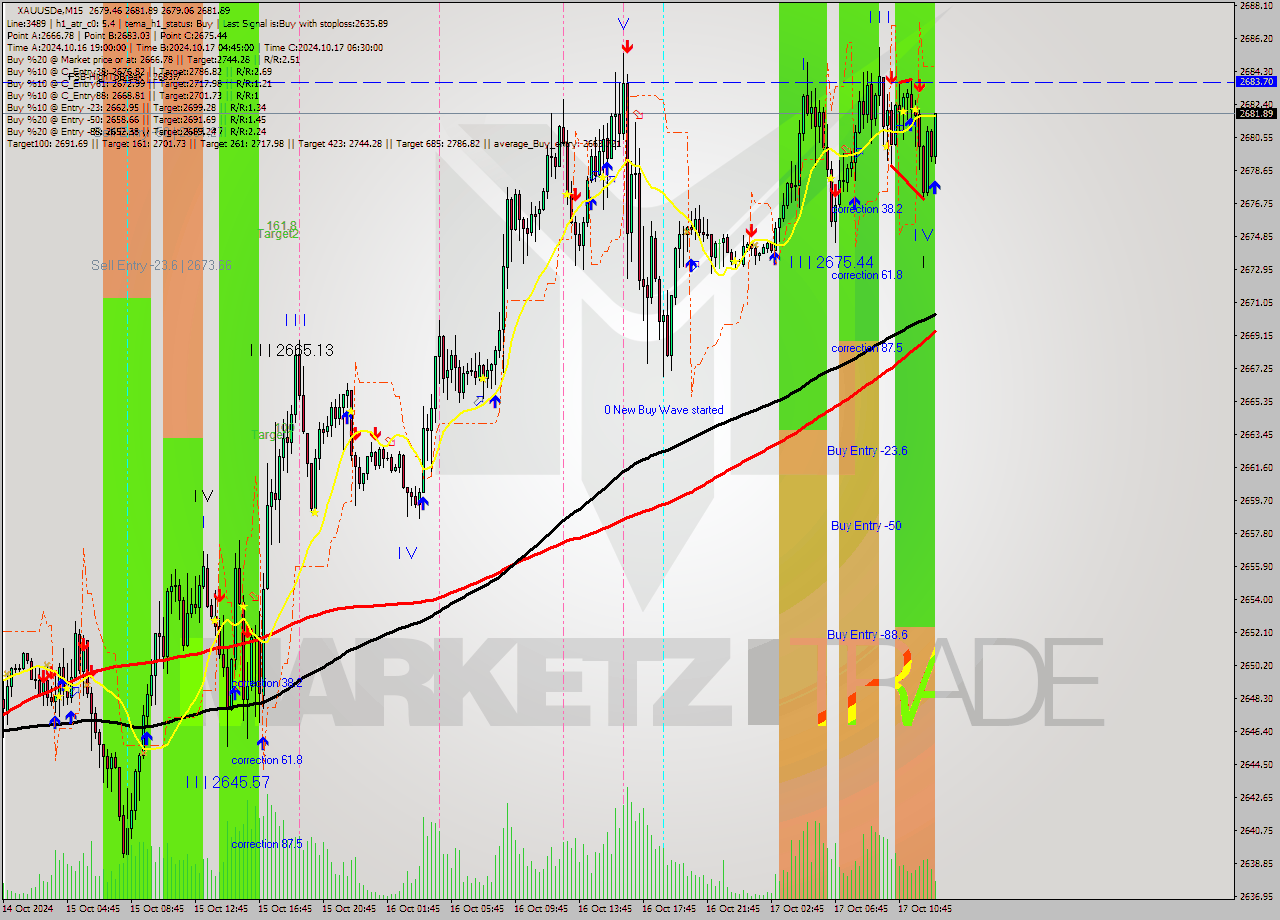Viewport: 1280px width, 920px height.
Task: Click the 'Buy Entry -23.6' label
Action: coord(868,451)
